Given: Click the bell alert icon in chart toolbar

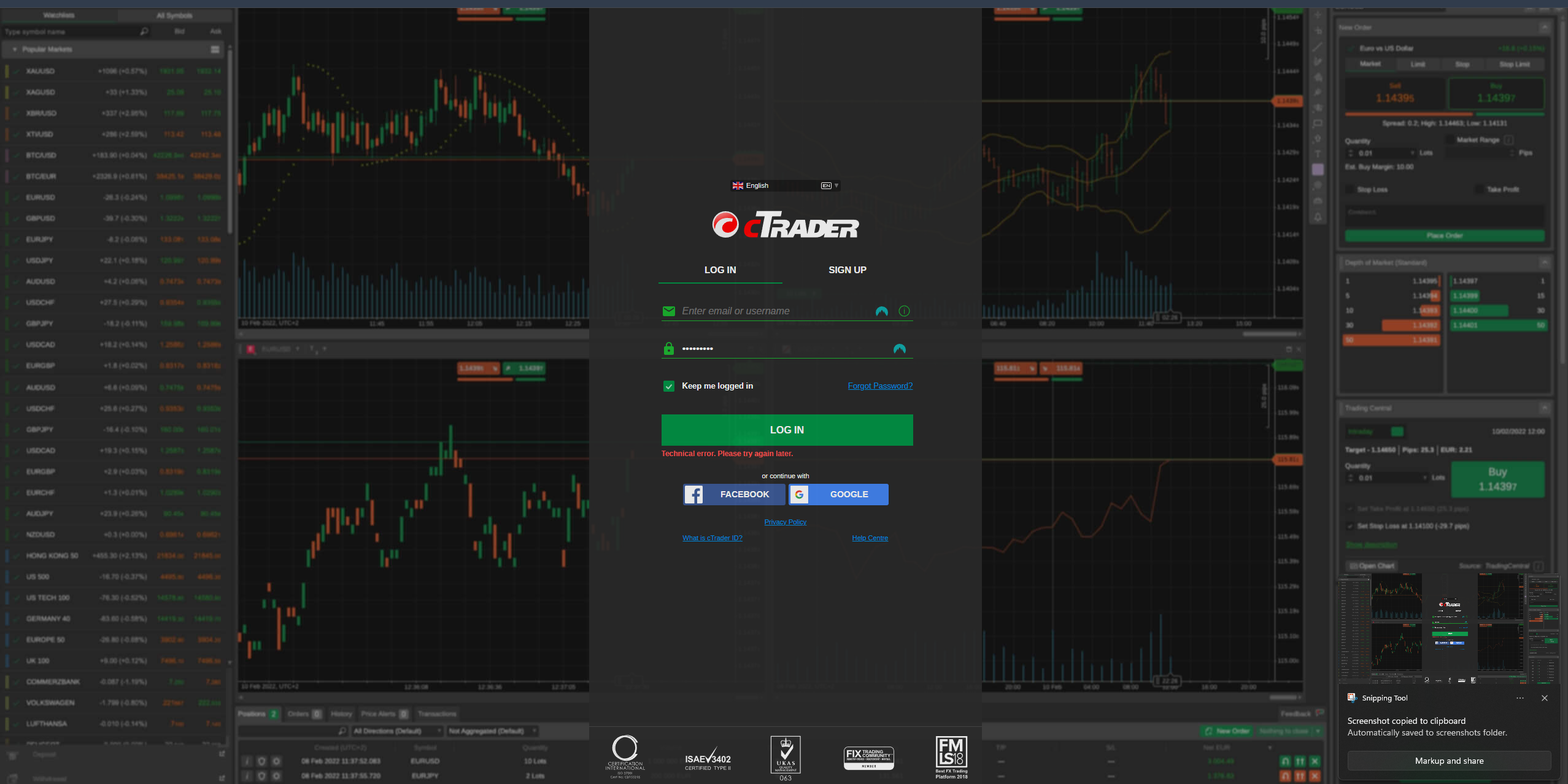Looking at the screenshot, I should point(1318,217).
